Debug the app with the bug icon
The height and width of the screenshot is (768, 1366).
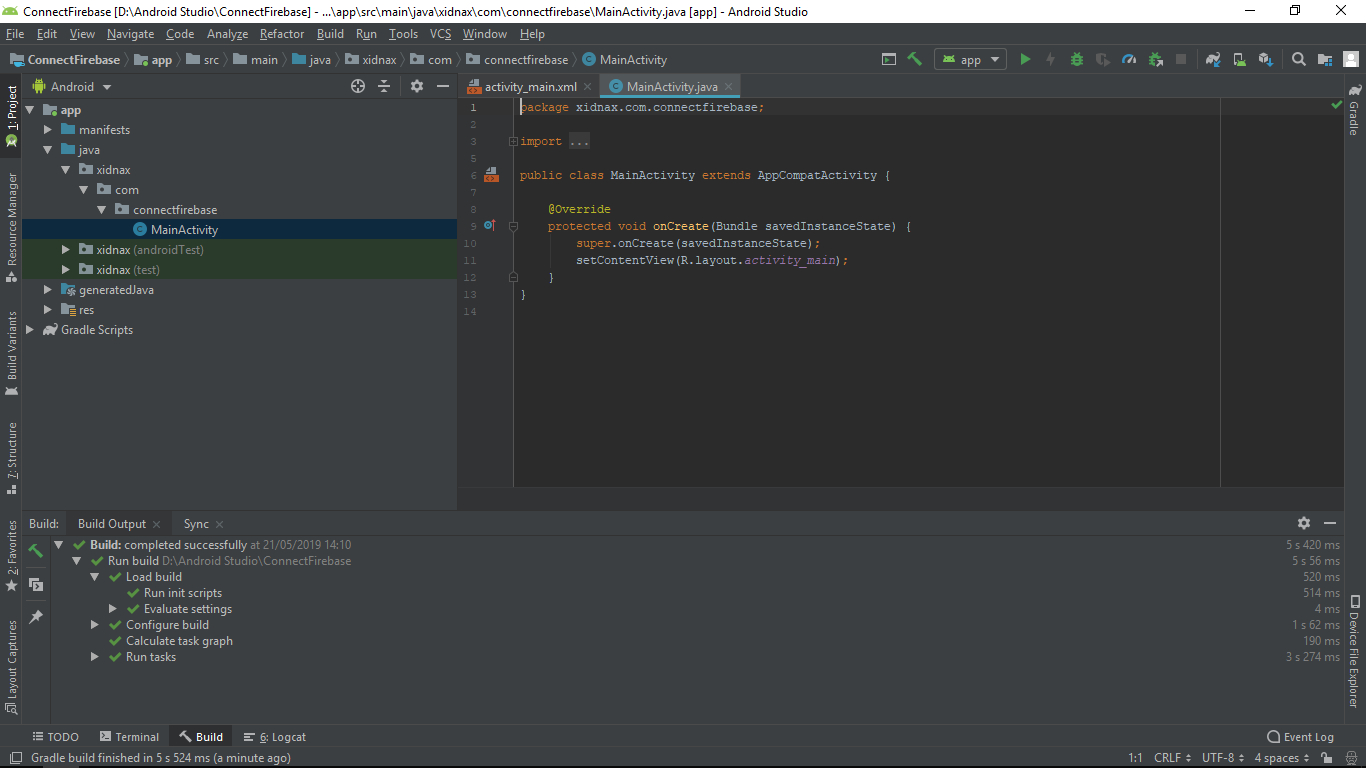tap(1077, 59)
